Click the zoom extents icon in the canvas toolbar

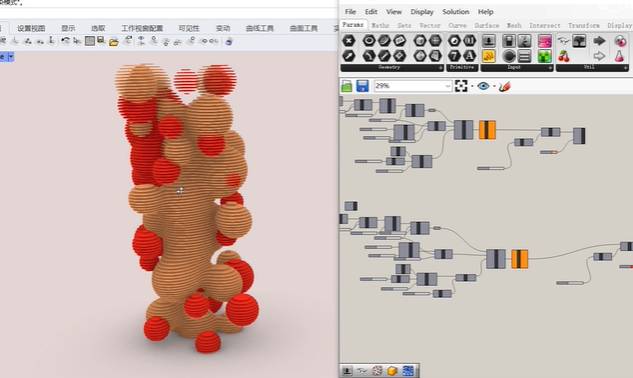(x=461, y=86)
